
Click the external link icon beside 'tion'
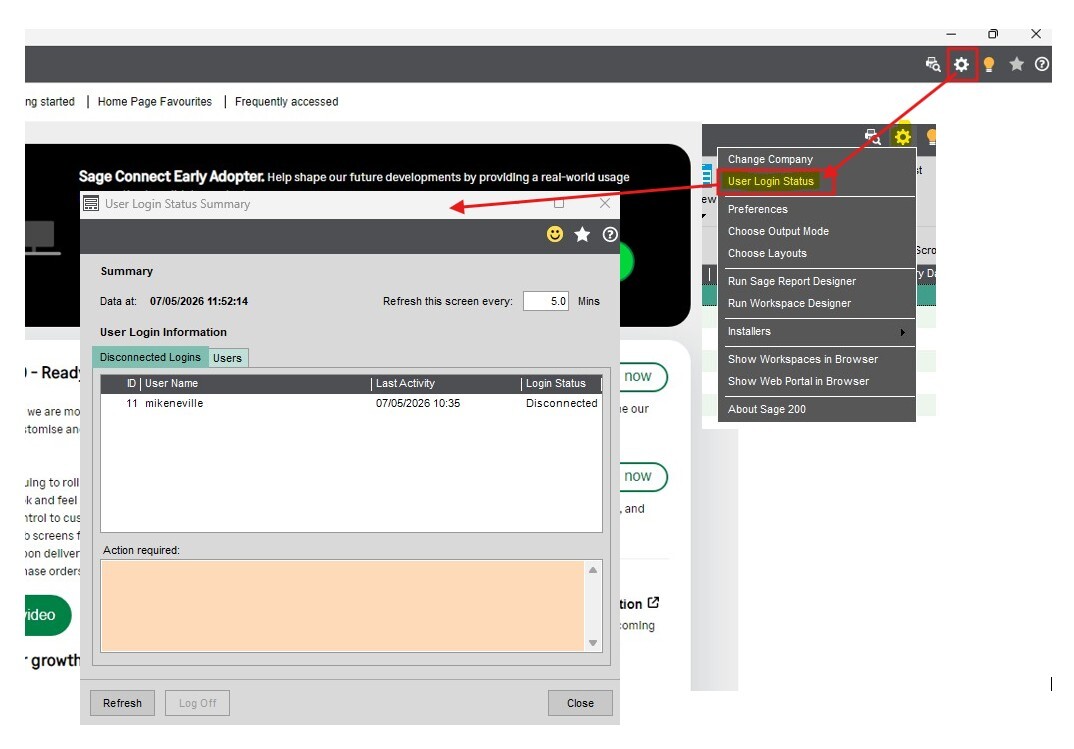point(653,602)
